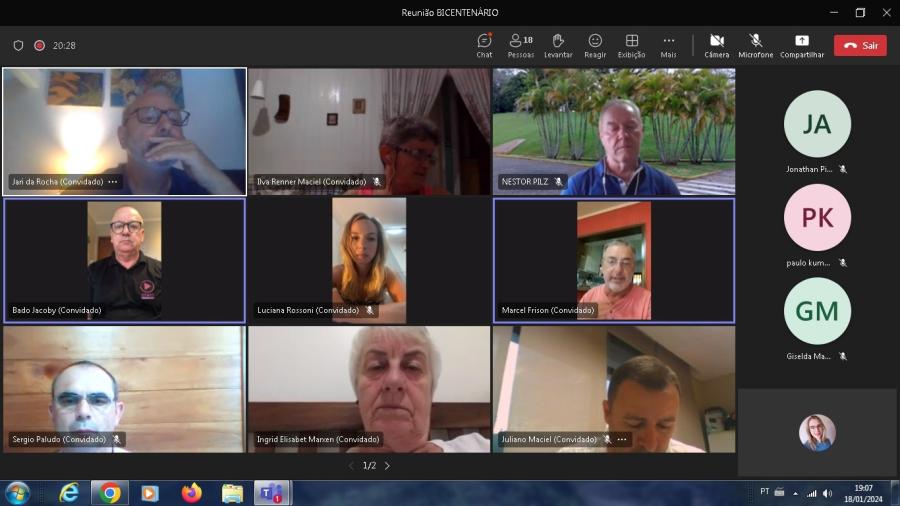This screenshot has width=900, height=506.
Task: Open the Exibição view options
Action: [631, 45]
